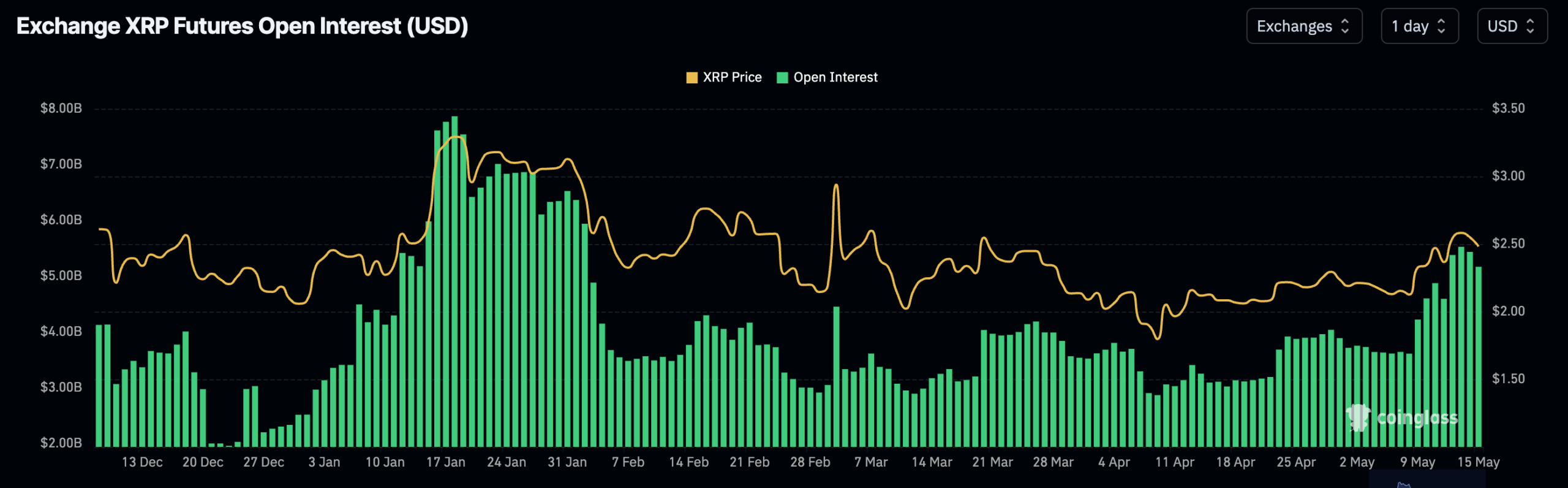The image size is (1568, 488).
Task: Click the tallest open interest bar near 17 Jan
Action: click(454, 281)
